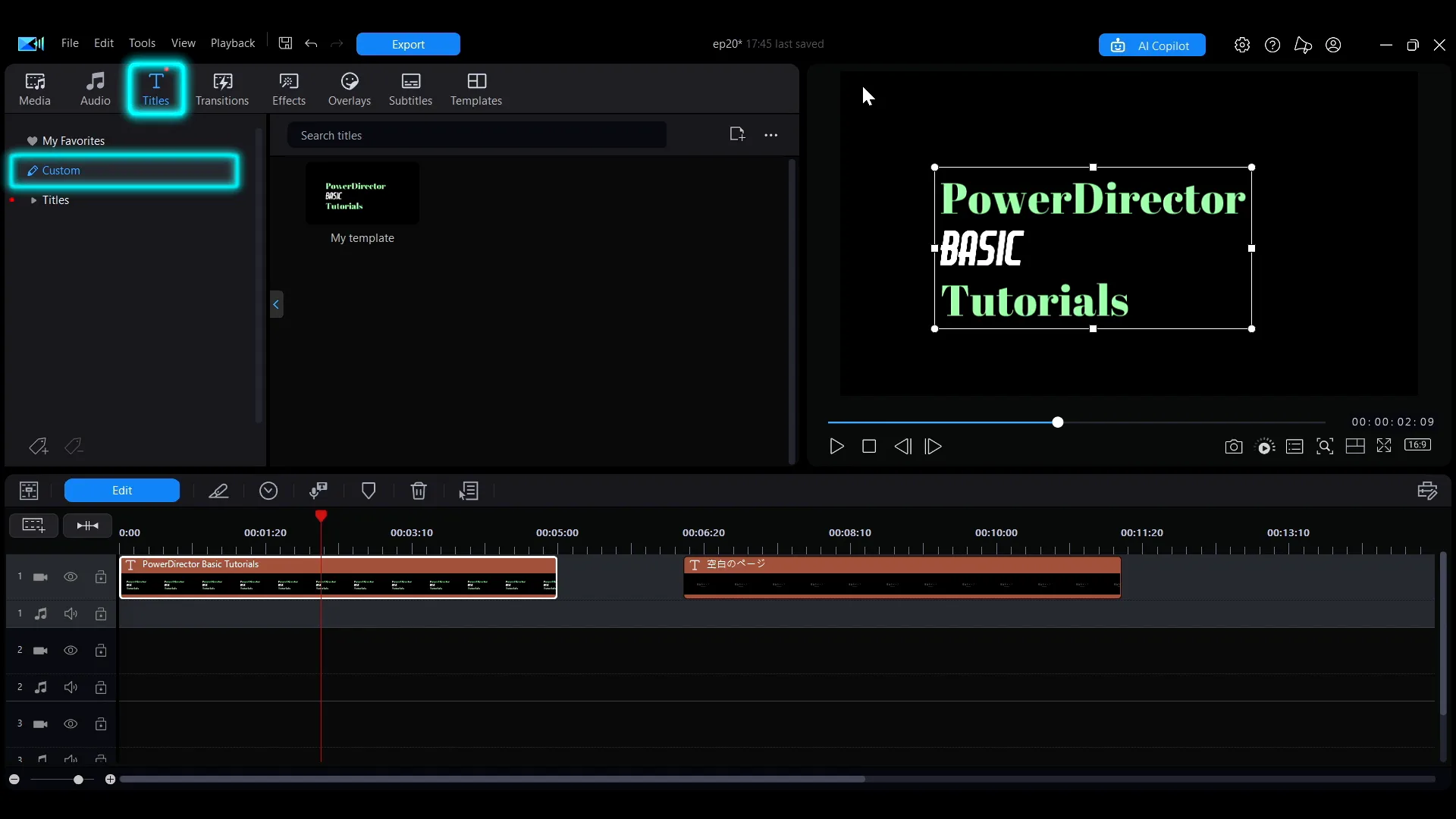Lock video track 2
This screenshot has width=1456, height=819.
[101, 651]
